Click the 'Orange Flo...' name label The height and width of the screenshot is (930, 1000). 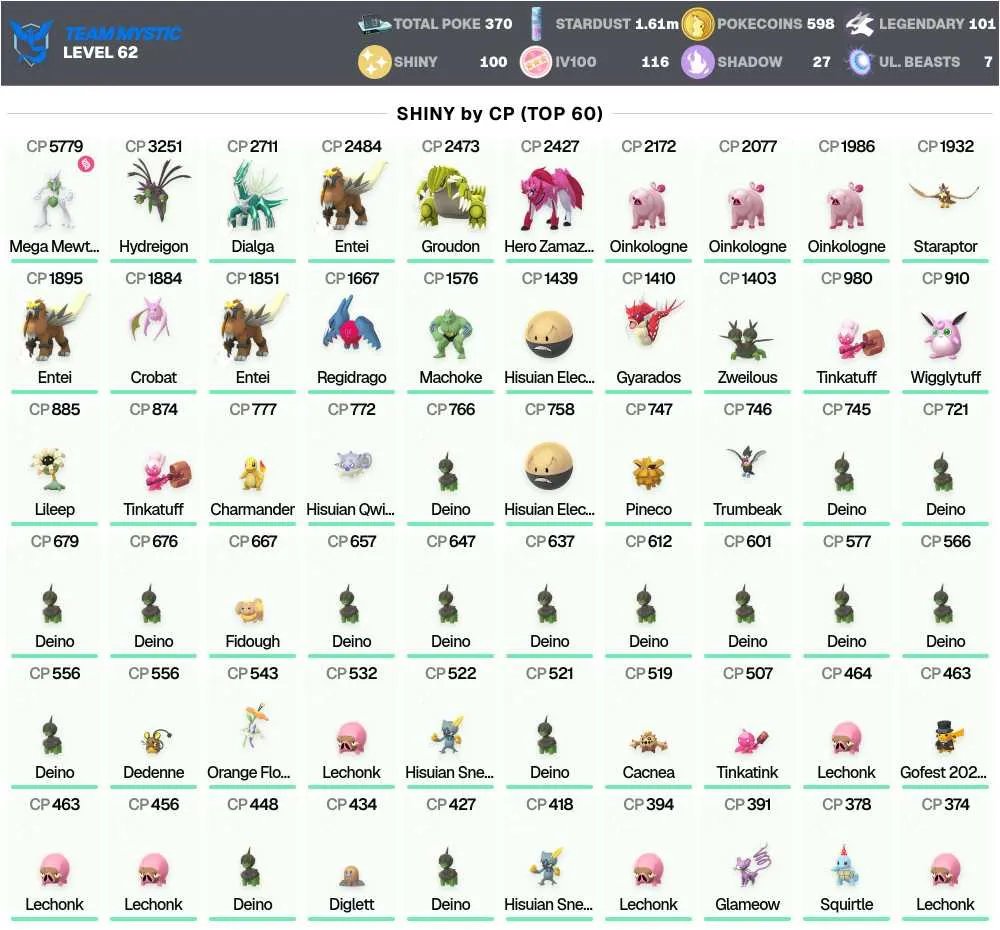[249, 772]
